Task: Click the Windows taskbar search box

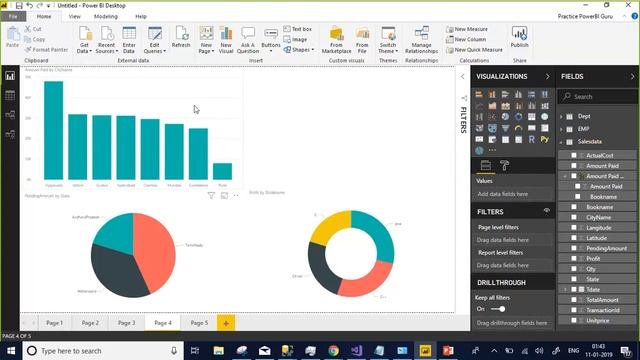Action: [x=103, y=351]
